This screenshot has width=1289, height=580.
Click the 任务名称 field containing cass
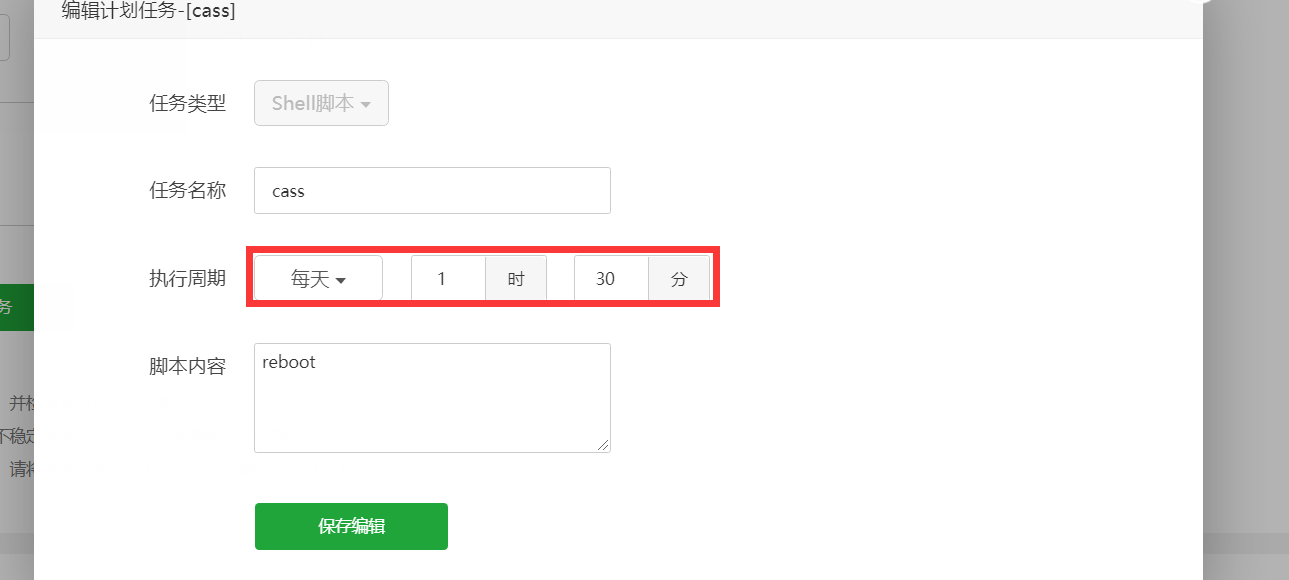coord(432,190)
